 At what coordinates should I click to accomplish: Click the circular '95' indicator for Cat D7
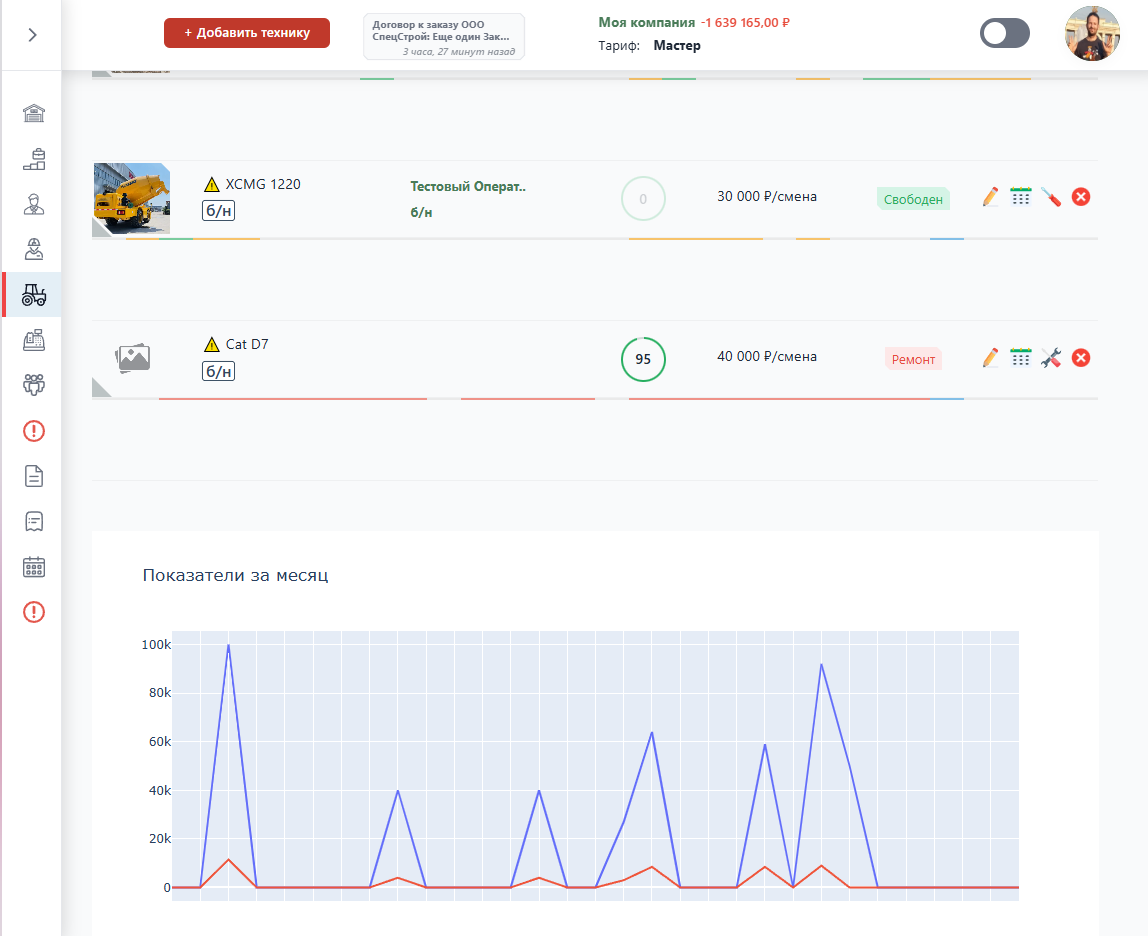pyautogui.click(x=643, y=359)
